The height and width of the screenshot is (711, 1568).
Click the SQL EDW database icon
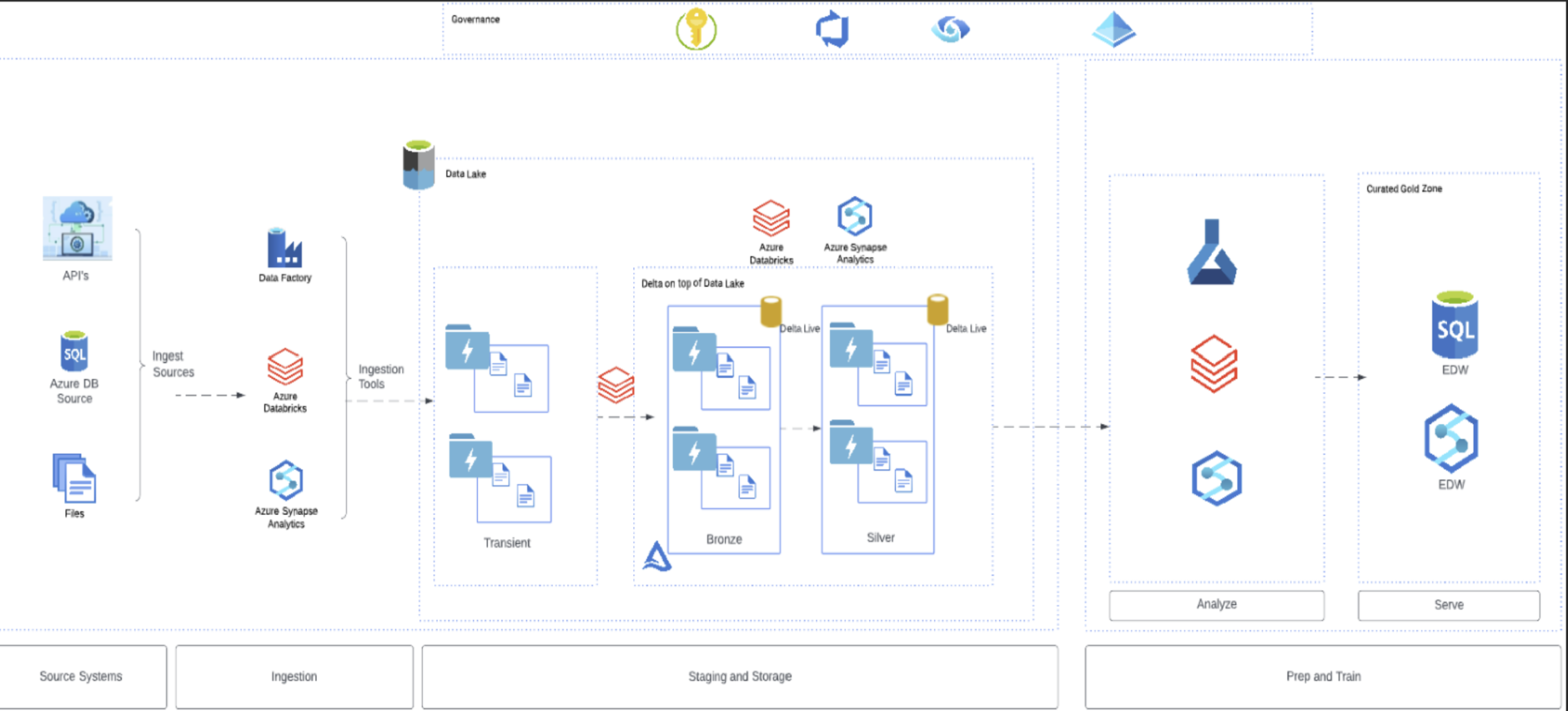[1455, 326]
